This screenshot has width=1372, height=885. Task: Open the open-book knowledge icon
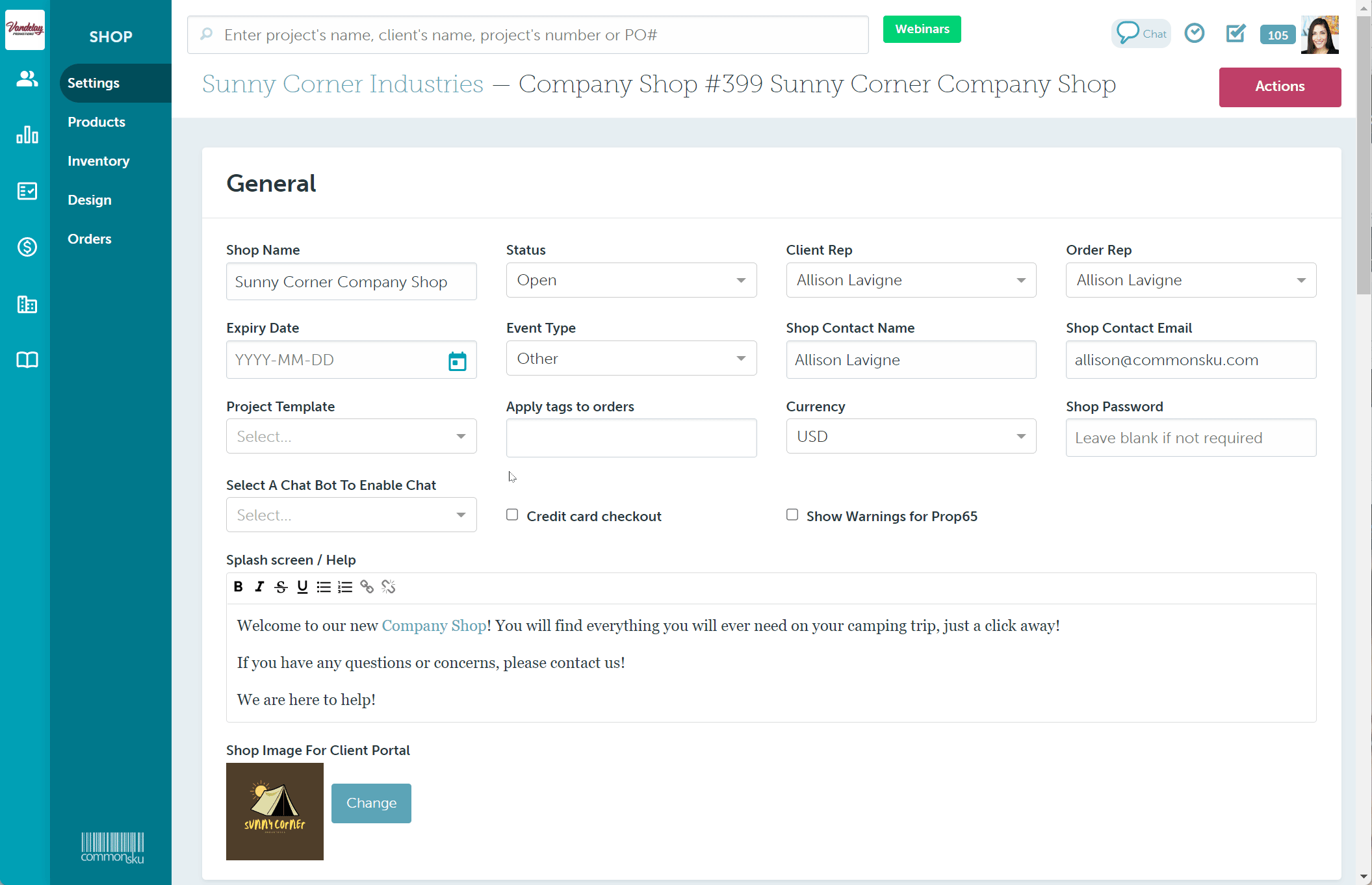point(27,360)
